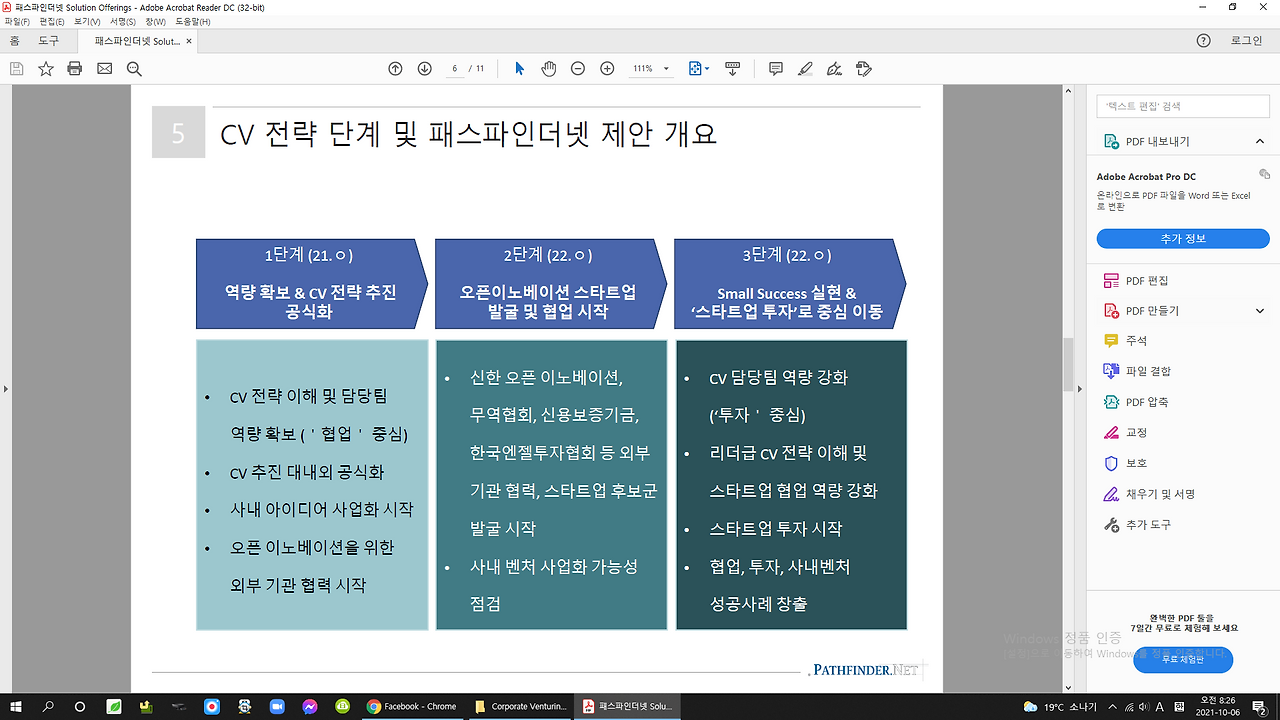Screen dimensions: 1280x720
Task: Open the 채우기 및 서명 tool
Action: [1149, 494]
